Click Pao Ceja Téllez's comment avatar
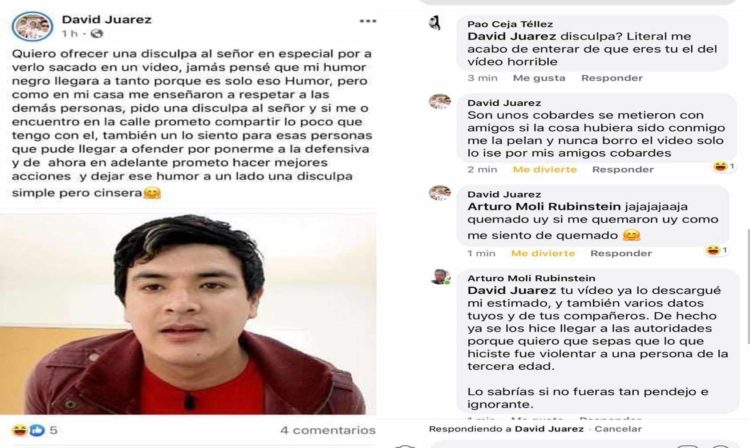This screenshot has width=750, height=448. [x=435, y=22]
